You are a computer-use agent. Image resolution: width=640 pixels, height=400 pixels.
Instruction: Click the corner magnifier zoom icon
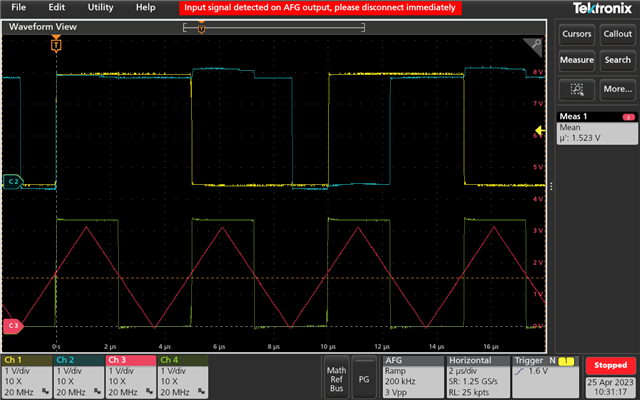534,46
